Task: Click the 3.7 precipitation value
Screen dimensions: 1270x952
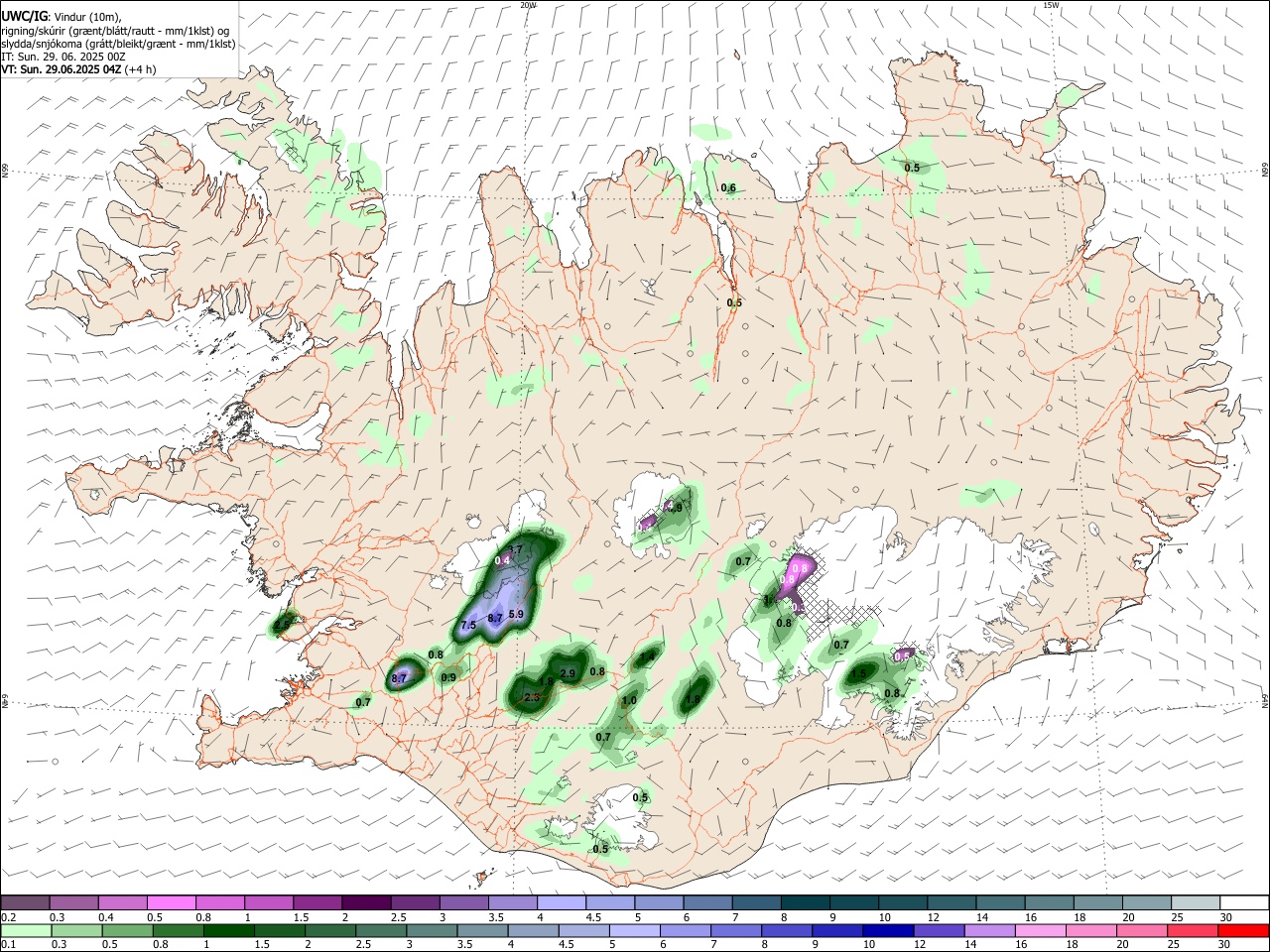Action: pyautogui.click(x=515, y=549)
